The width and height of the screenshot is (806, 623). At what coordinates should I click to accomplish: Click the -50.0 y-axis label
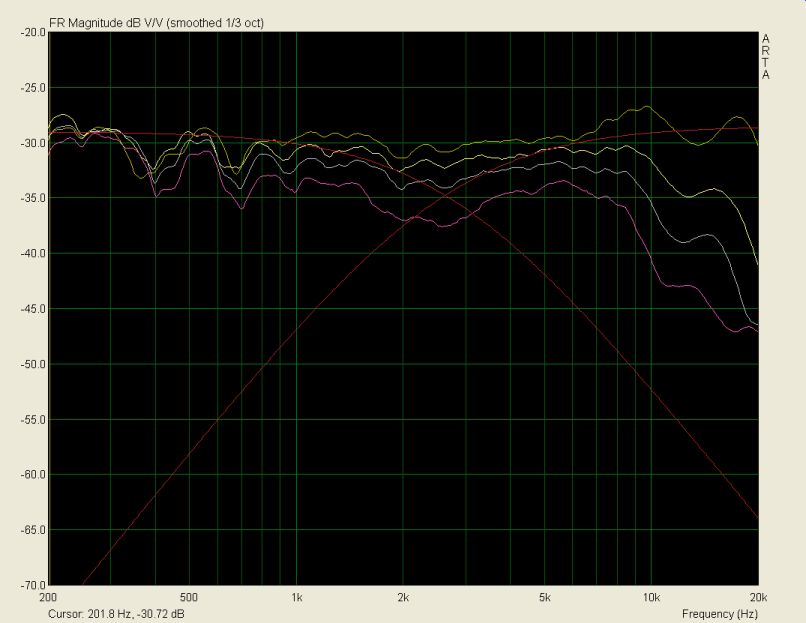(33, 364)
